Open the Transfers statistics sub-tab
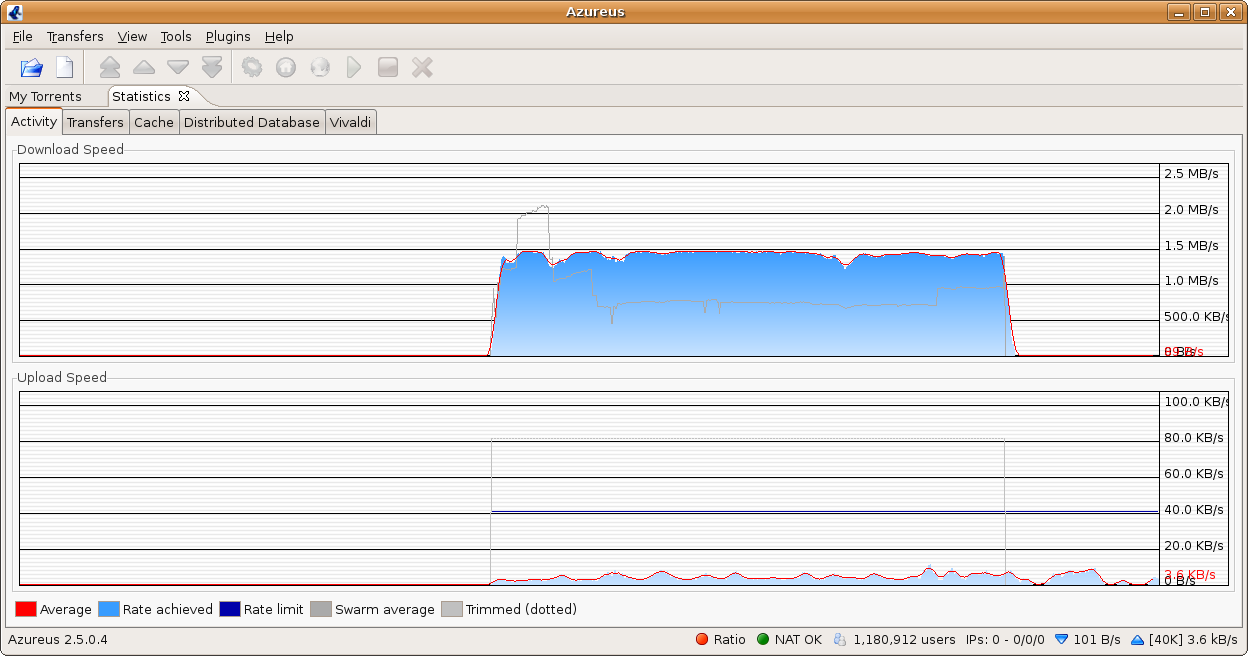Image resolution: width=1248 pixels, height=656 pixels. coord(95,122)
